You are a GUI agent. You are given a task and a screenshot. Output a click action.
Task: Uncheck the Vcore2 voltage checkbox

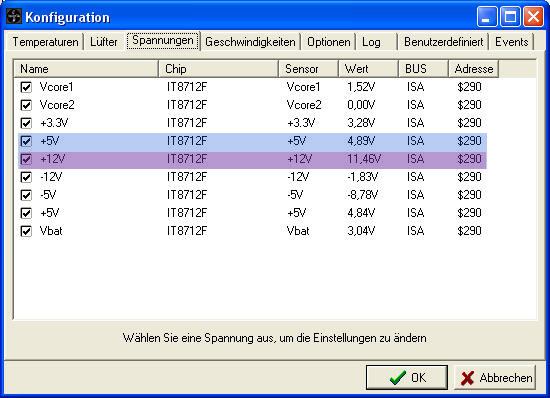pos(26,105)
